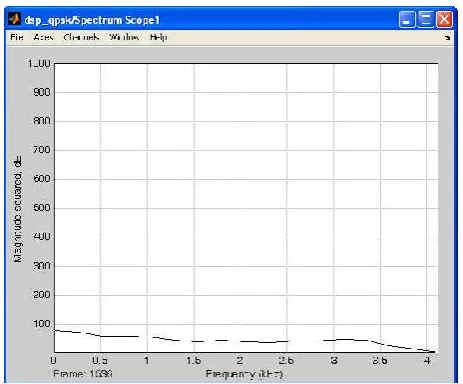This screenshot has width=463, height=384.
Task: Click the 'Magnitude squared, dB' y-axis label
Action: 18,209
